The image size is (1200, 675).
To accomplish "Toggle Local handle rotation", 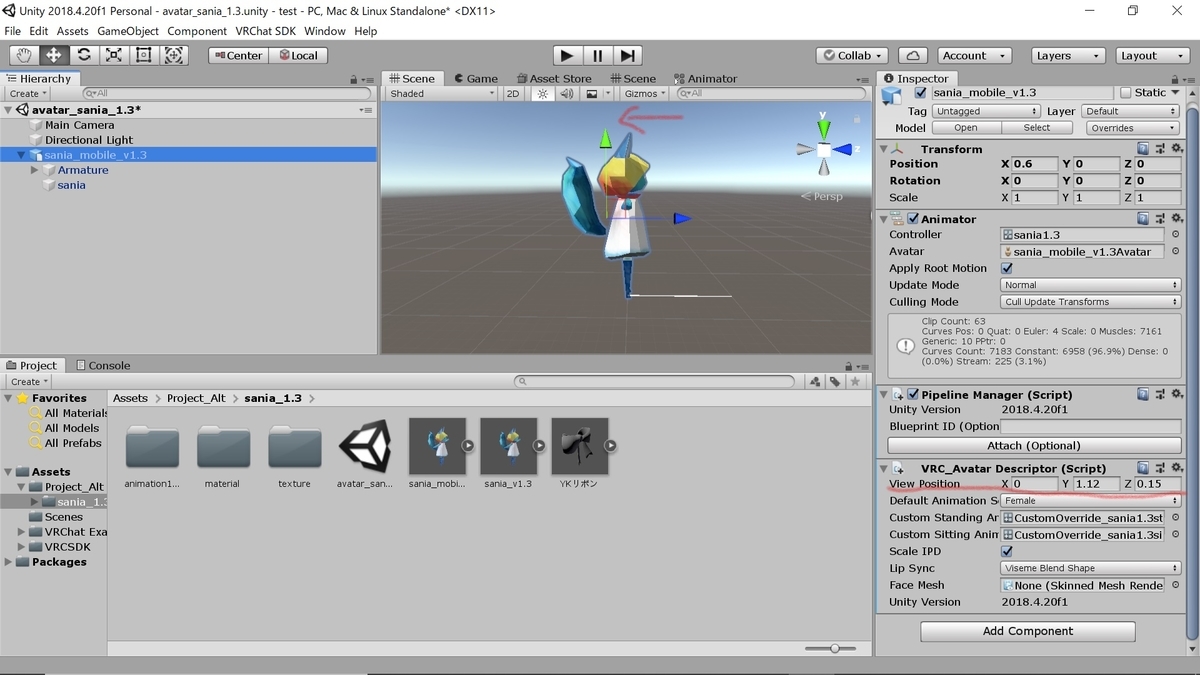I will [x=296, y=56].
